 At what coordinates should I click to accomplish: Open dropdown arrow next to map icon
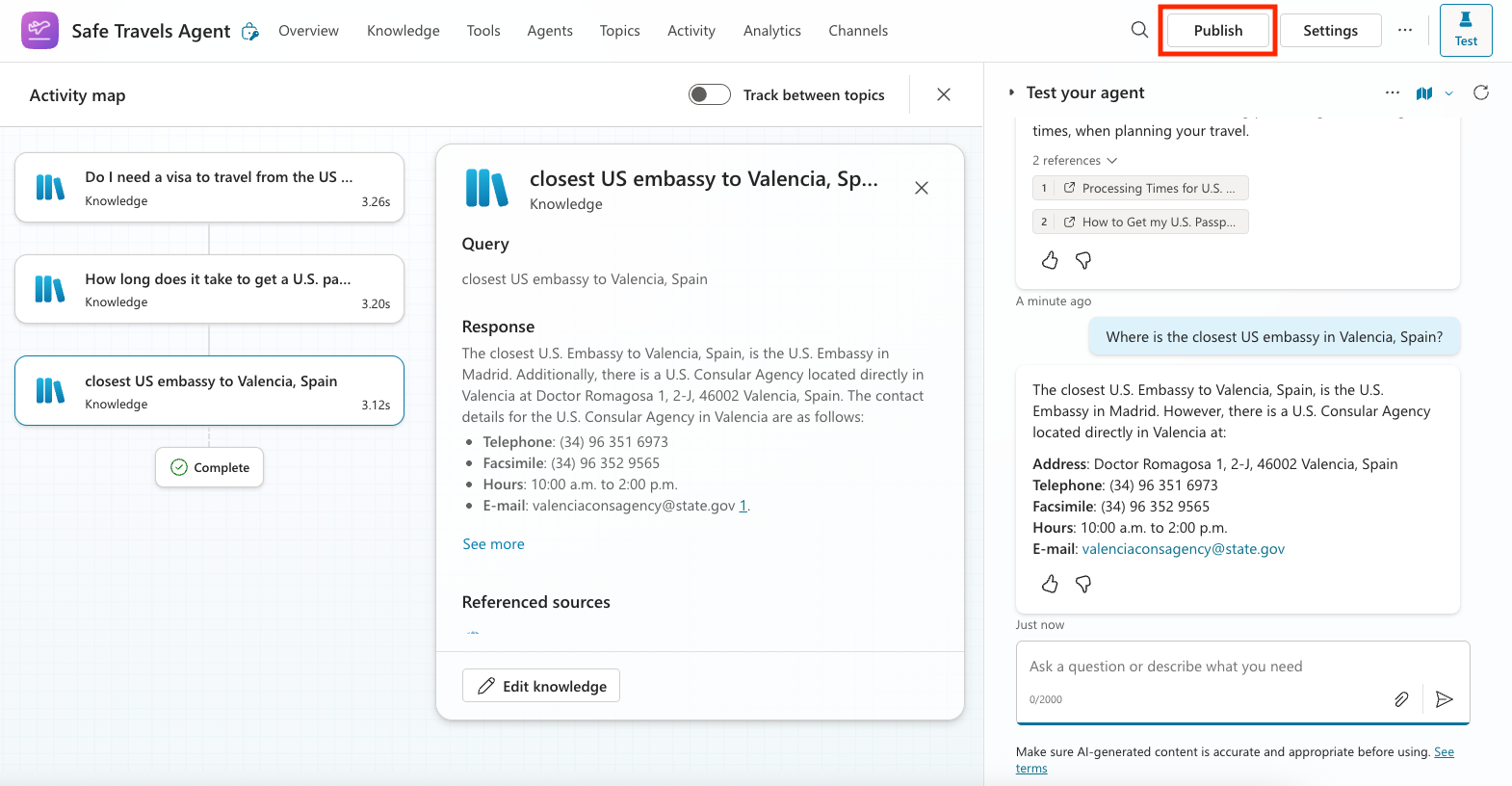tap(1448, 93)
